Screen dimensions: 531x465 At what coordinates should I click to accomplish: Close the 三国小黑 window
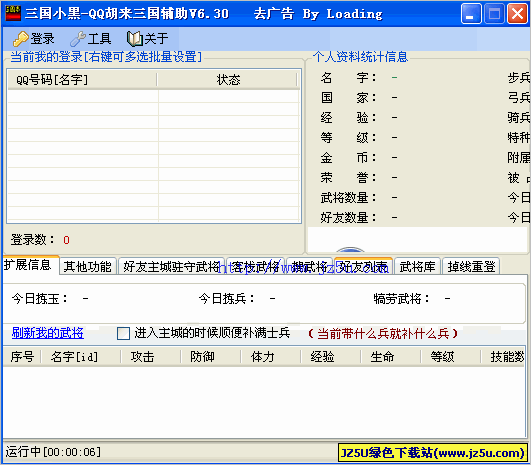tap(517, 14)
